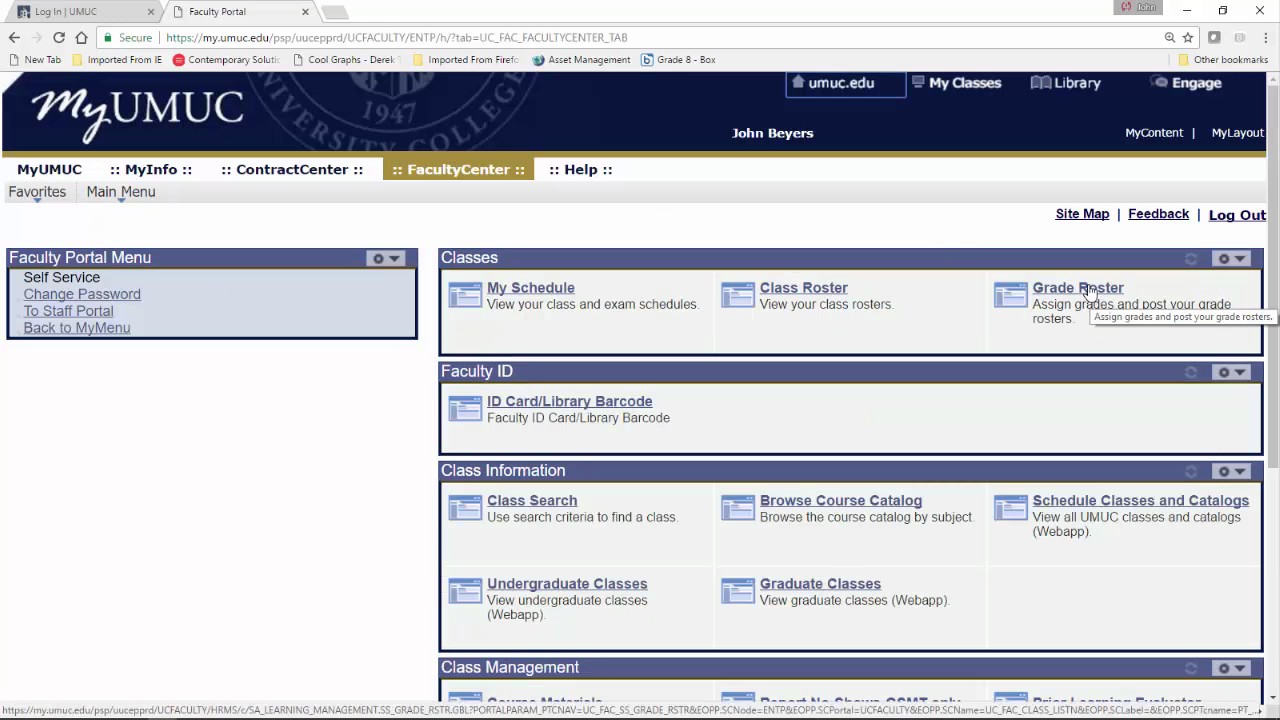Open the Library header link

pos(1066,83)
